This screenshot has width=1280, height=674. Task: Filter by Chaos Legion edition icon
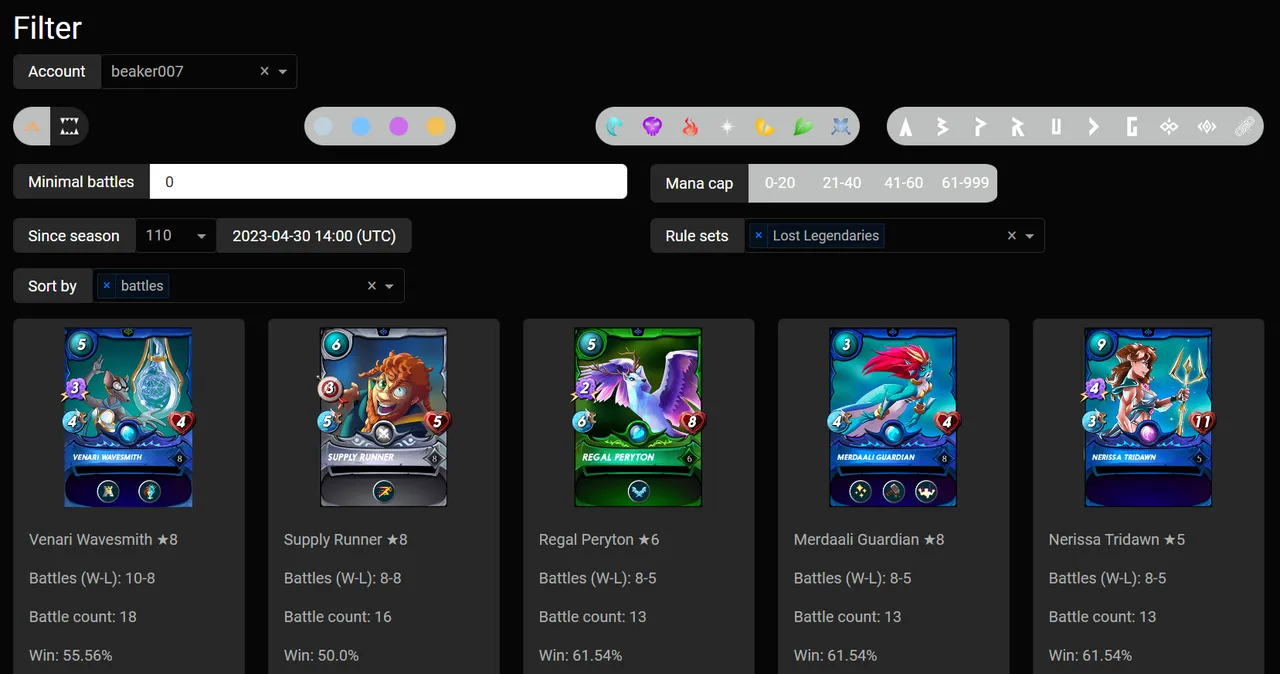pyautogui.click(x=1169, y=127)
